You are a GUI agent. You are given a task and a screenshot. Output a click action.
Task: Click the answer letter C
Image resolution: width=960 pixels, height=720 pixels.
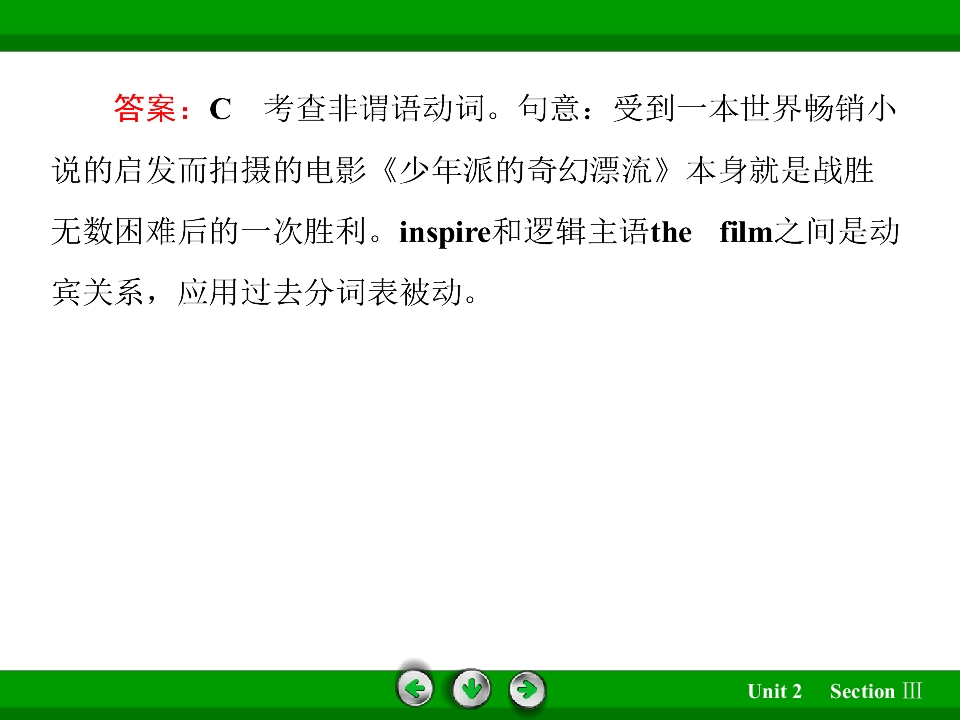point(220,110)
